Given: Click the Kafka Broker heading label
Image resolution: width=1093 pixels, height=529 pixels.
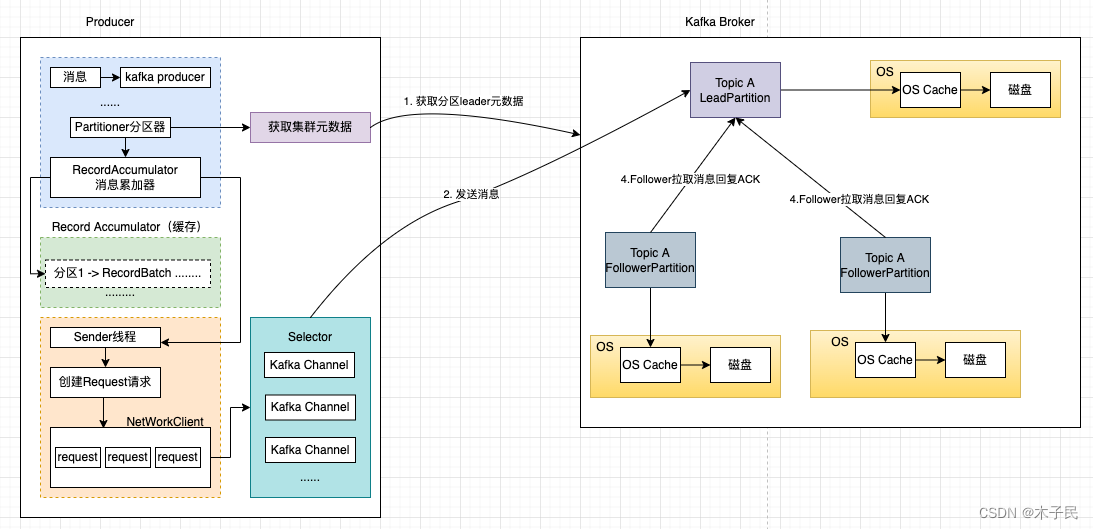Looking at the screenshot, I should click(x=720, y=22).
